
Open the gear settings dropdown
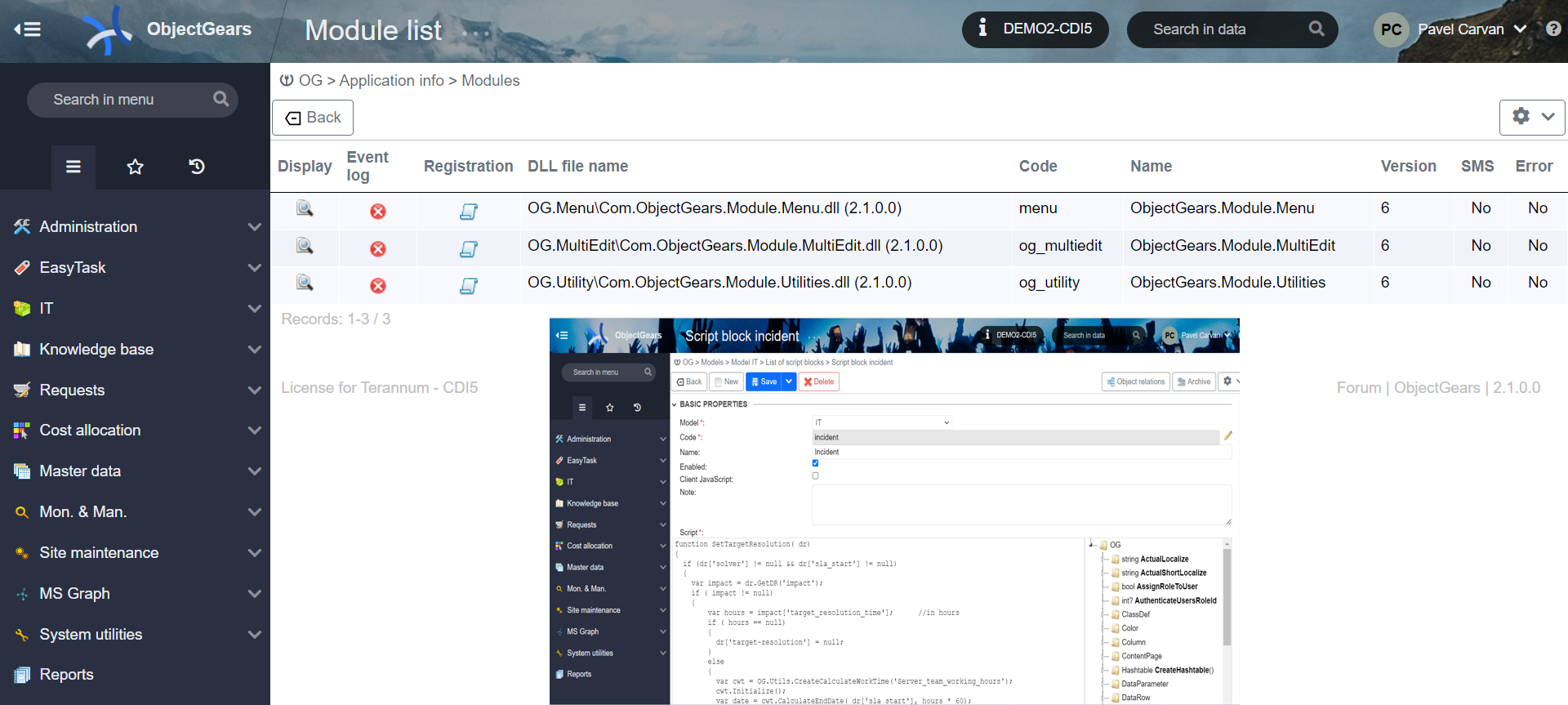pos(1532,118)
